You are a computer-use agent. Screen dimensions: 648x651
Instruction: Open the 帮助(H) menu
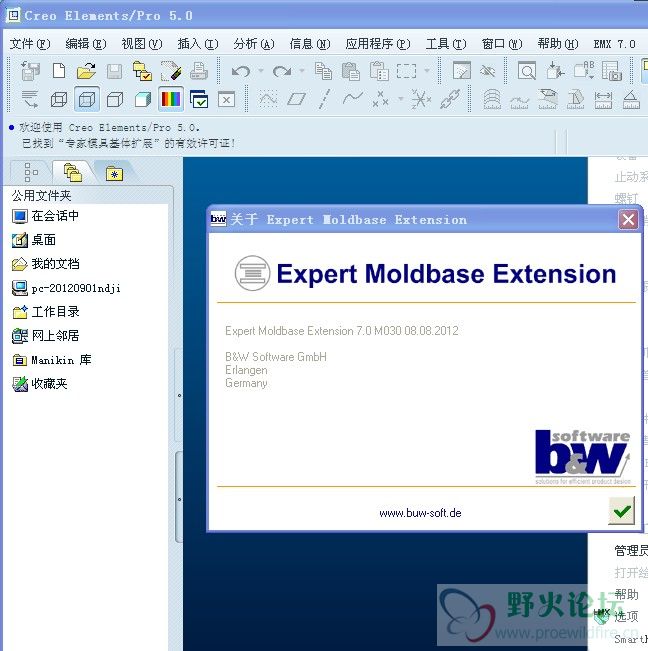(x=558, y=44)
